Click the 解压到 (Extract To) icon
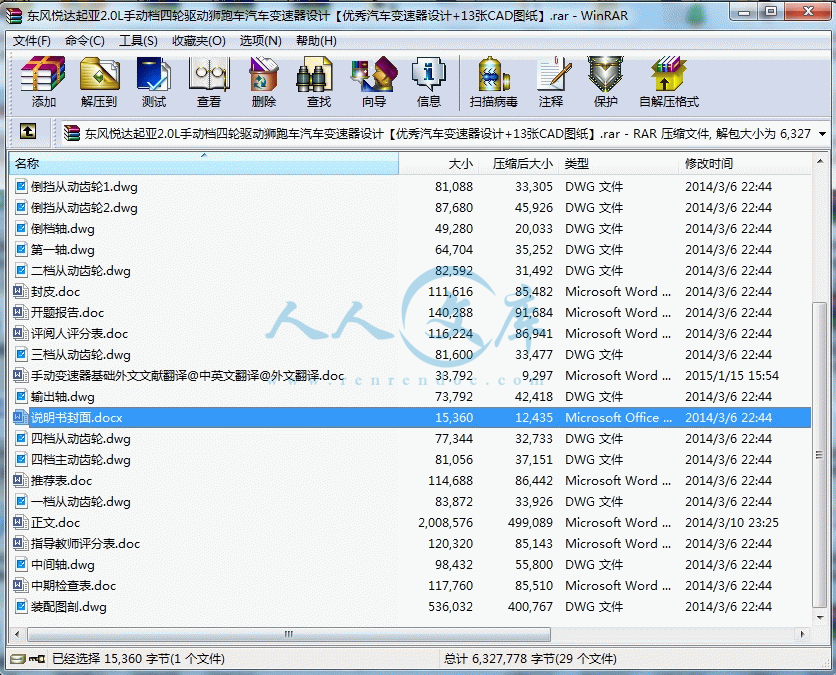This screenshot has height=675, width=836. coord(99,82)
